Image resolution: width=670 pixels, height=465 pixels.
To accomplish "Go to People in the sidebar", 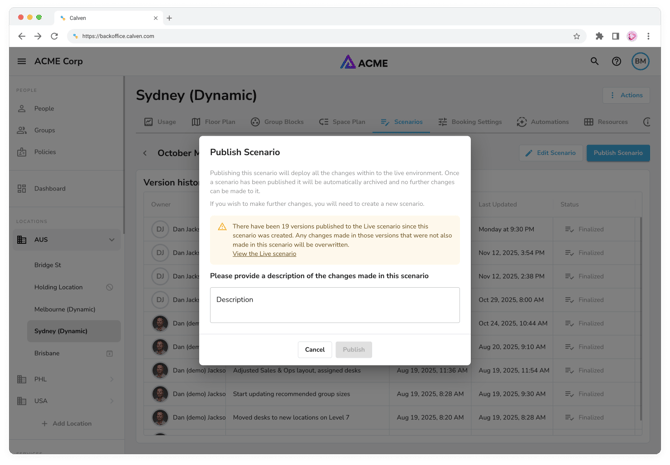I will 44,108.
